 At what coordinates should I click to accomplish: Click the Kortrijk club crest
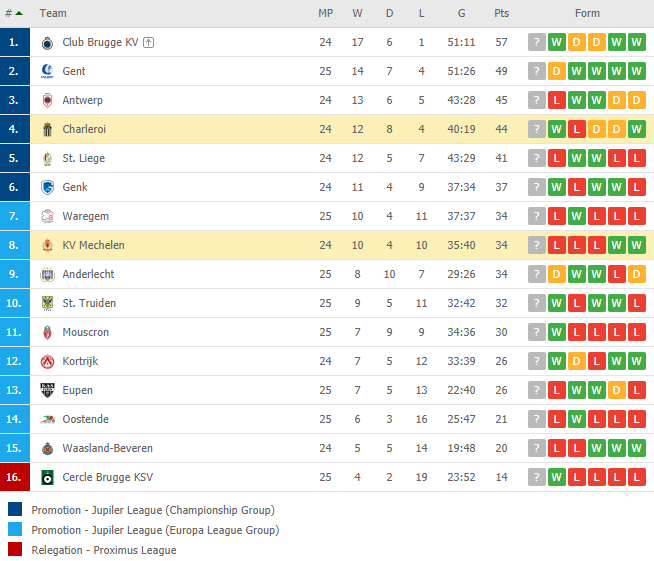(x=47, y=361)
